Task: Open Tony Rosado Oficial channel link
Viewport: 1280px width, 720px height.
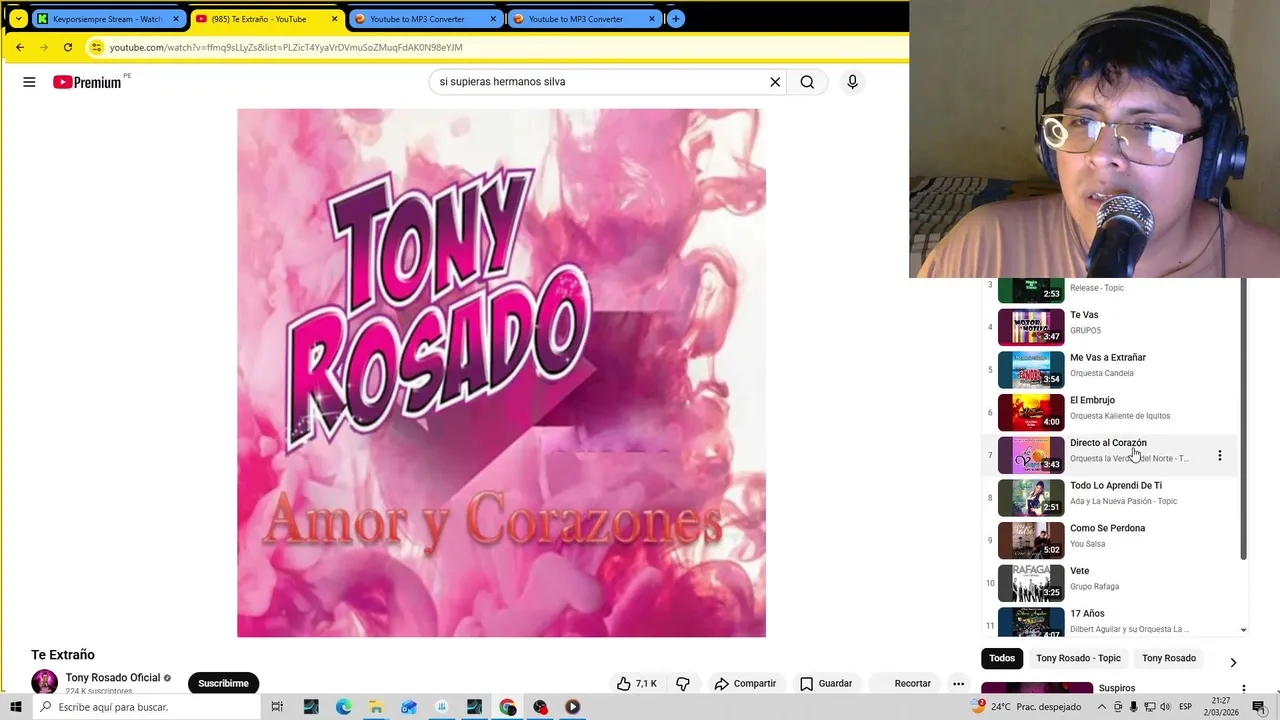Action: (x=113, y=677)
